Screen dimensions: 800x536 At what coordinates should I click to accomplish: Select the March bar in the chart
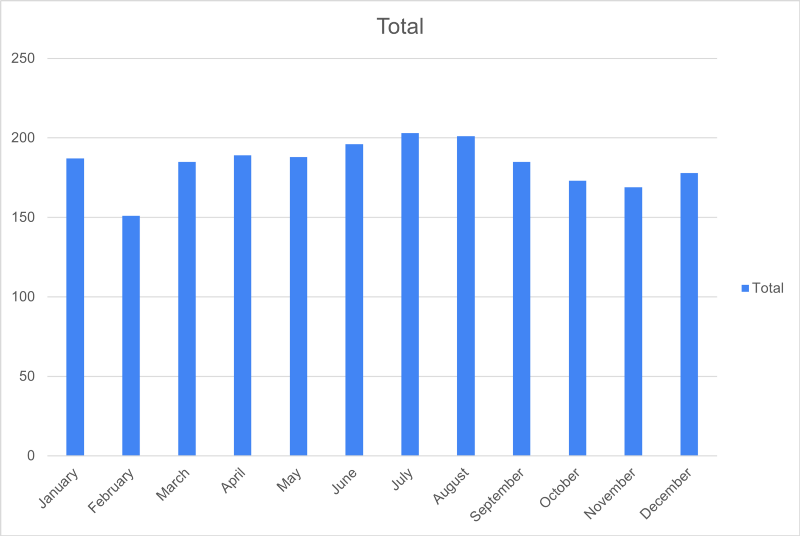point(187,308)
